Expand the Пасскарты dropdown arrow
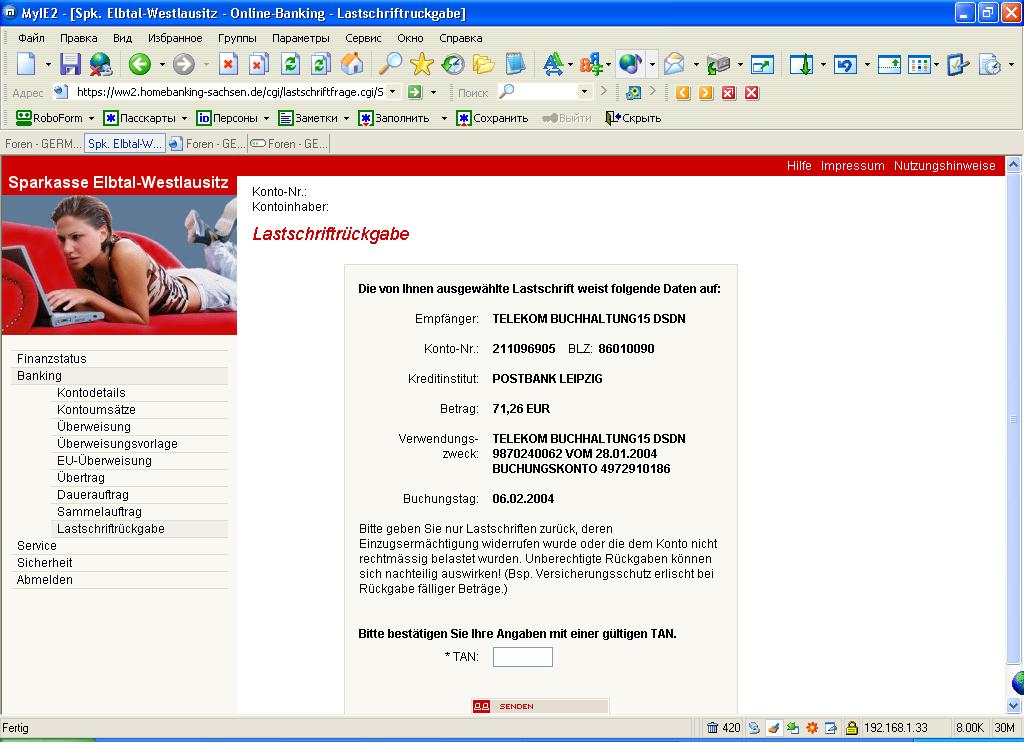The image size is (1024, 744). [x=184, y=118]
